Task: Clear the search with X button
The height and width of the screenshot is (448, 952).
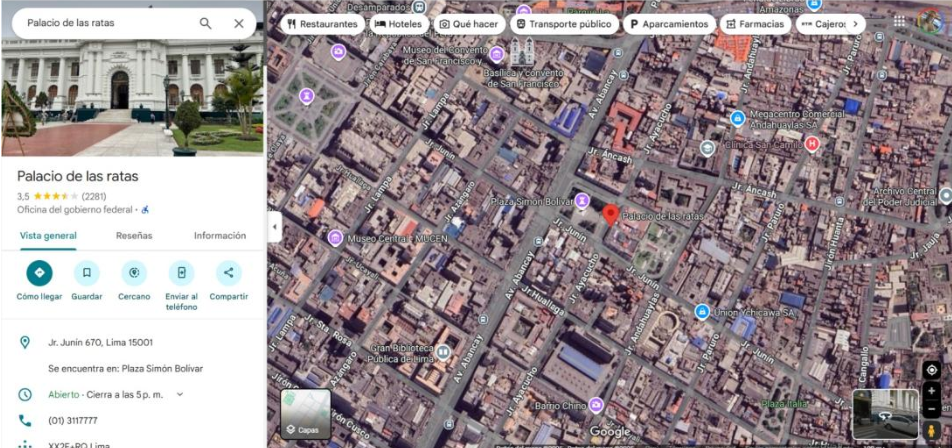Action: pyautogui.click(x=239, y=23)
